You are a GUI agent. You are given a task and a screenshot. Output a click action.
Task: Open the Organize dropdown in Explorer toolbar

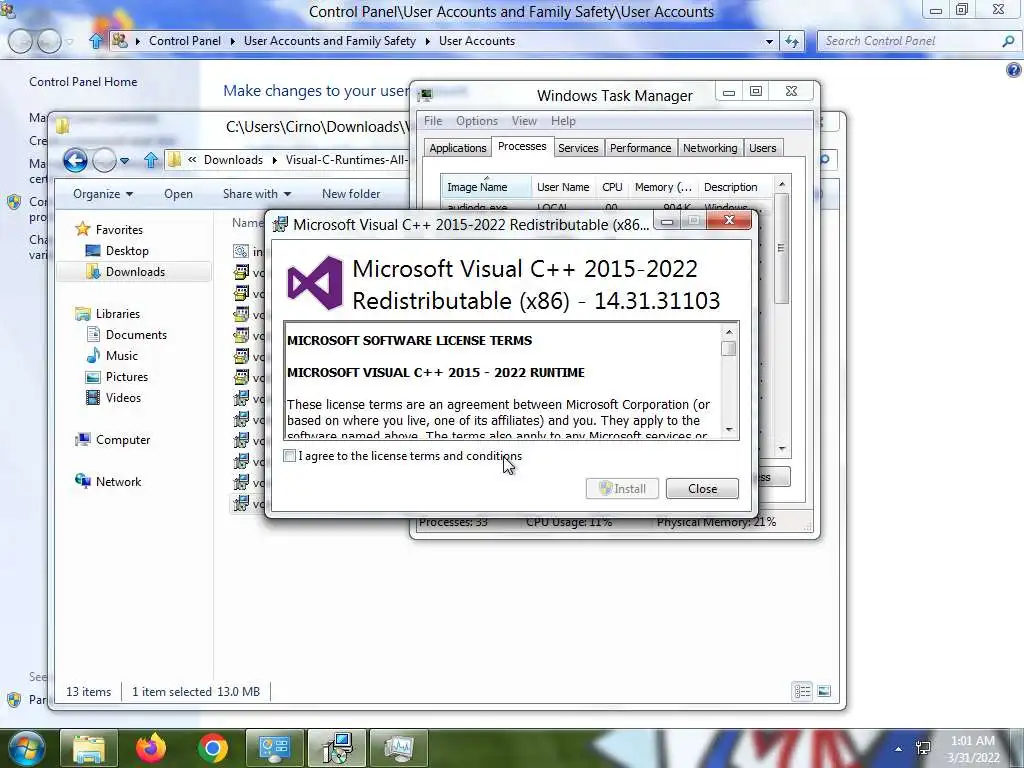click(x=103, y=194)
